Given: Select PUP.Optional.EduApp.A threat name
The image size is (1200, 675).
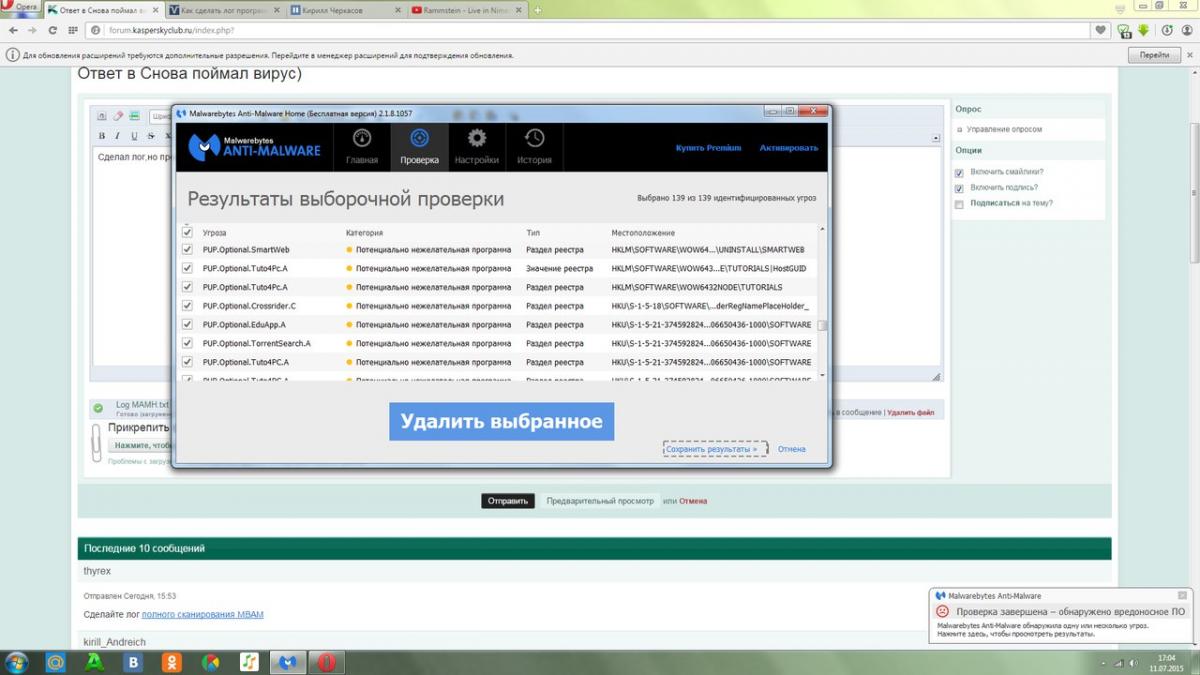Looking at the screenshot, I should [244, 325].
